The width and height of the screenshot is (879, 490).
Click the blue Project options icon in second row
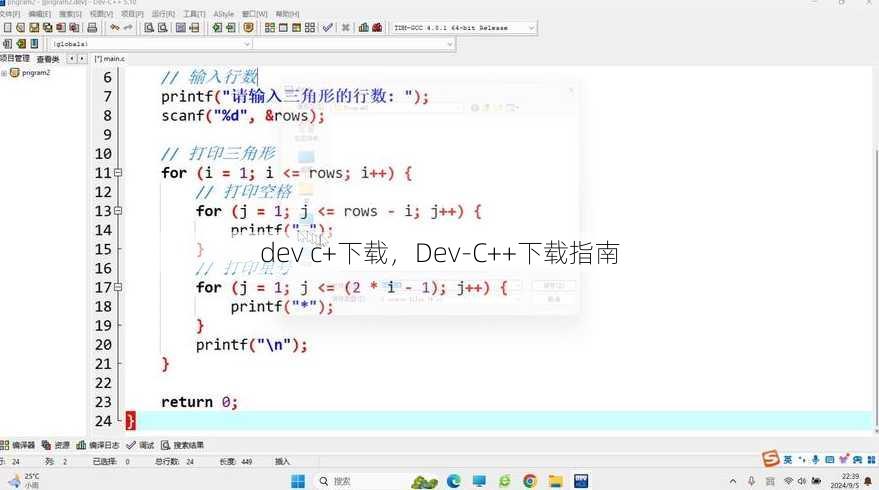[x=34, y=44]
